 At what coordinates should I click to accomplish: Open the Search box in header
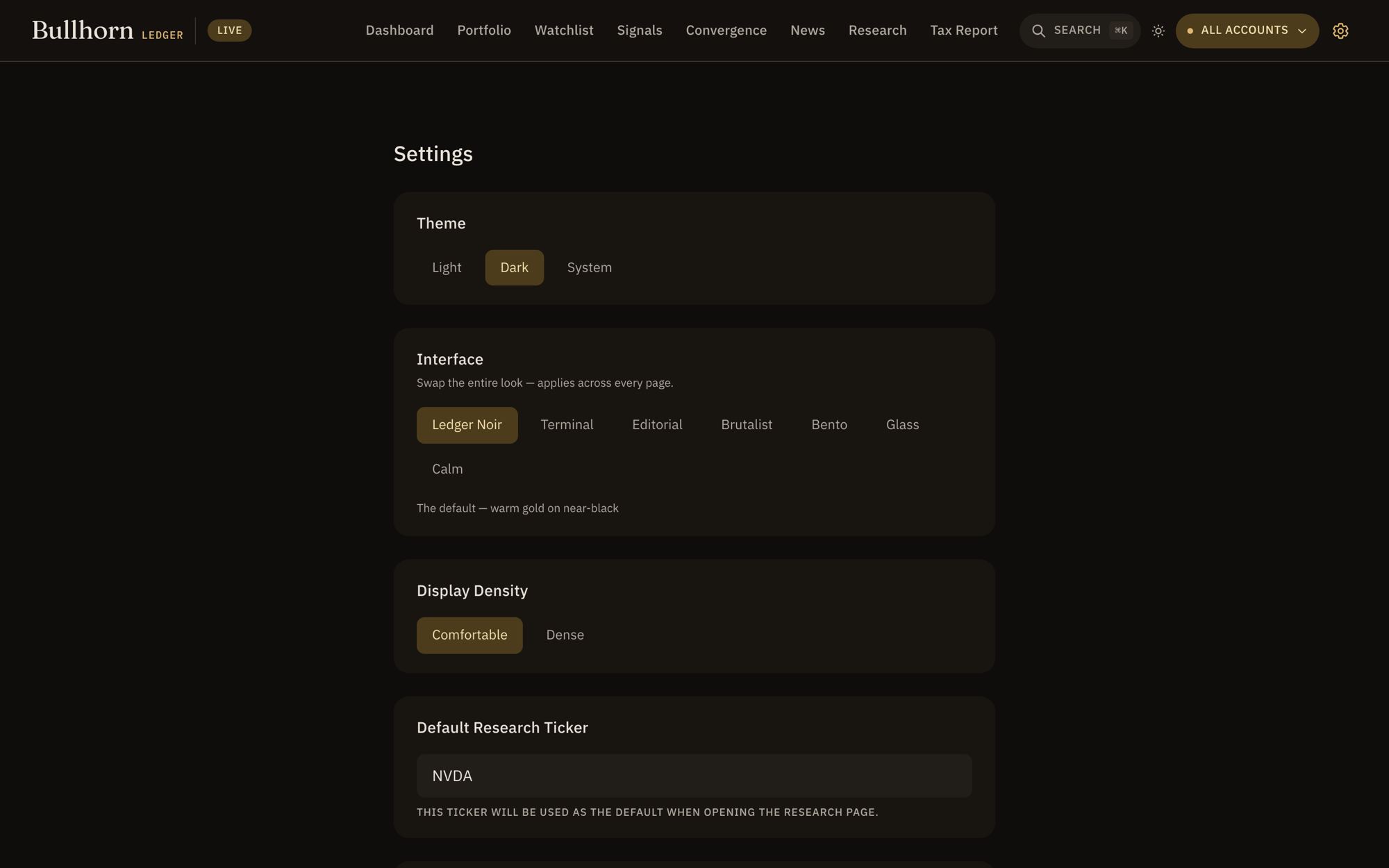point(1079,31)
